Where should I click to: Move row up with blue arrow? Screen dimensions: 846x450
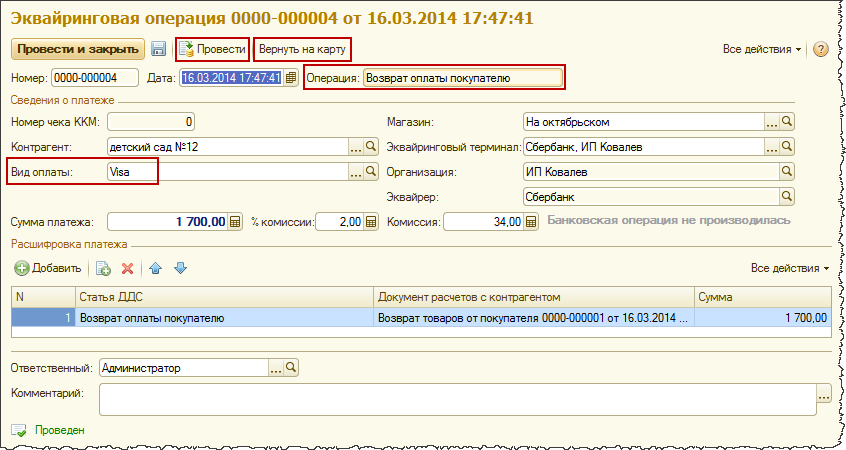click(x=155, y=268)
